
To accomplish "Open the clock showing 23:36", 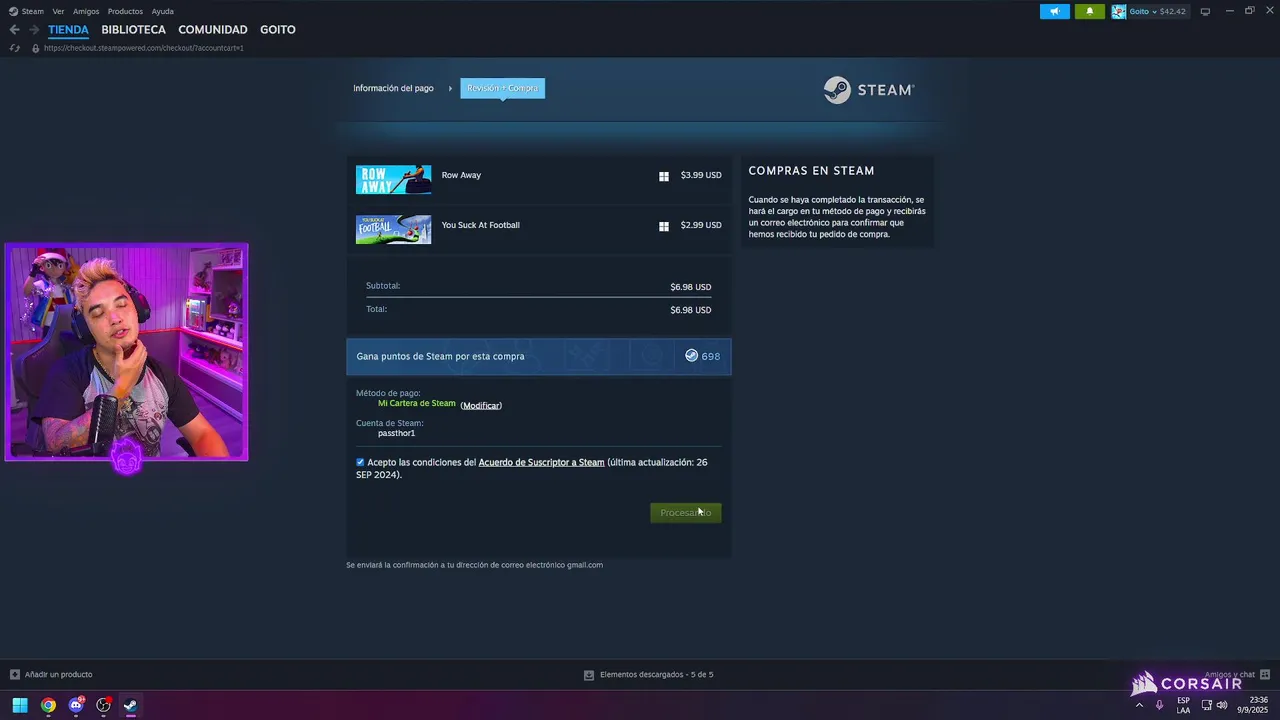I will [x=1258, y=705].
